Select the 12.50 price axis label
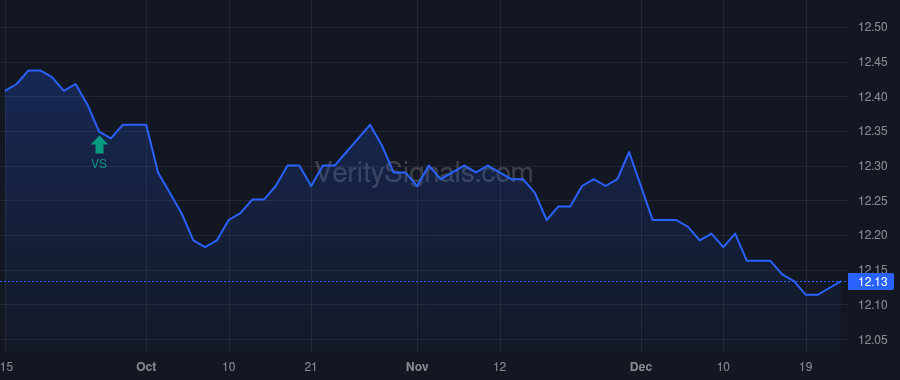 pyautogui.click(x=872, y=28)
